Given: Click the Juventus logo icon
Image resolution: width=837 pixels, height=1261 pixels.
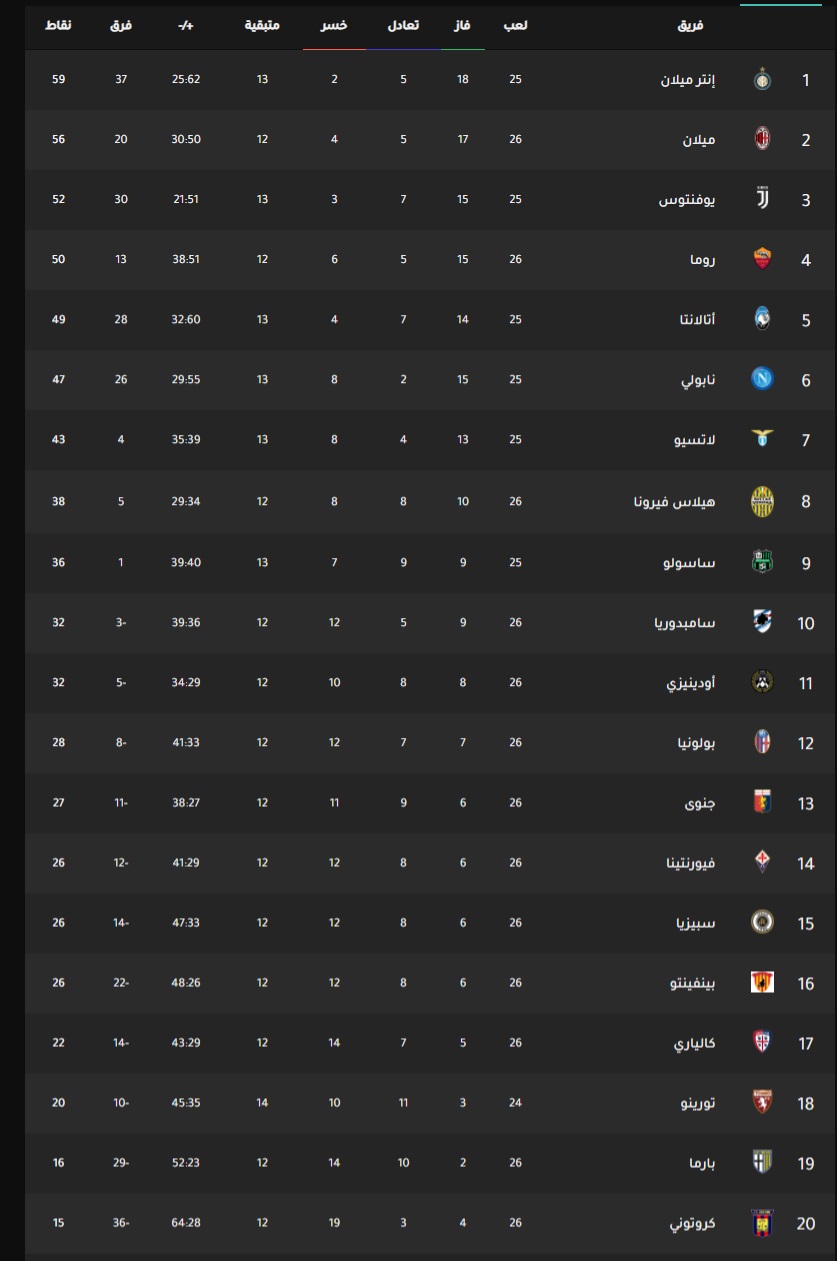Looking at the screenshot, I should [x=762, y=199].
